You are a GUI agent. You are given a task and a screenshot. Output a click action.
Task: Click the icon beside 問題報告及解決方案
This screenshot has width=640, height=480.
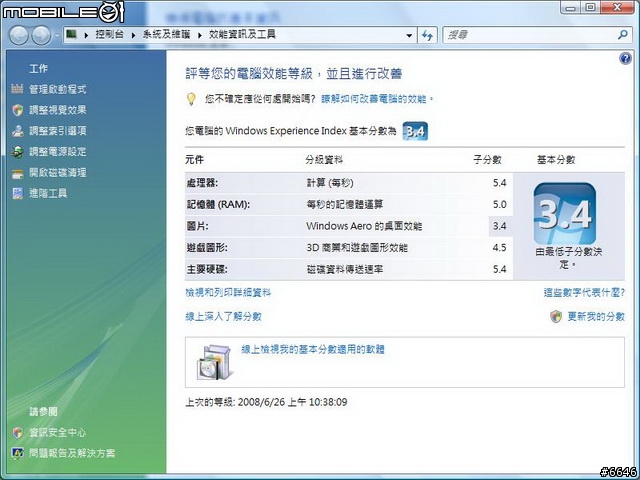tap(18, 453)
